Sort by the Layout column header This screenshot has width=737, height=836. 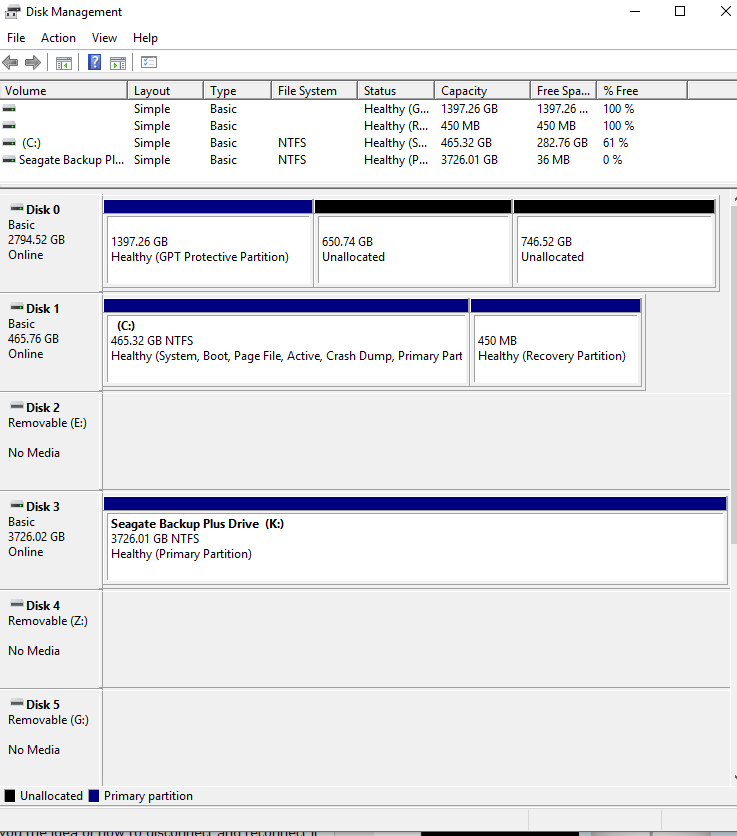point(166,91)
